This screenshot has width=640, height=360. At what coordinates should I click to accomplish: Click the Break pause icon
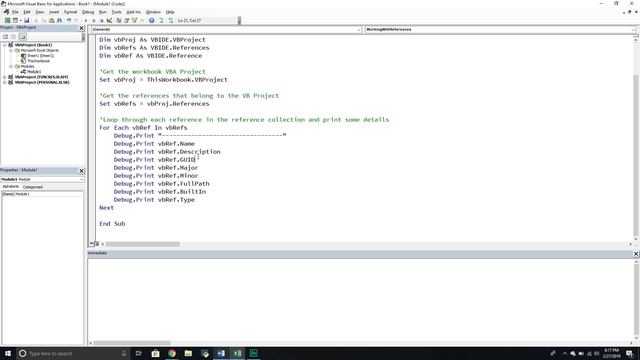(93, 20)
